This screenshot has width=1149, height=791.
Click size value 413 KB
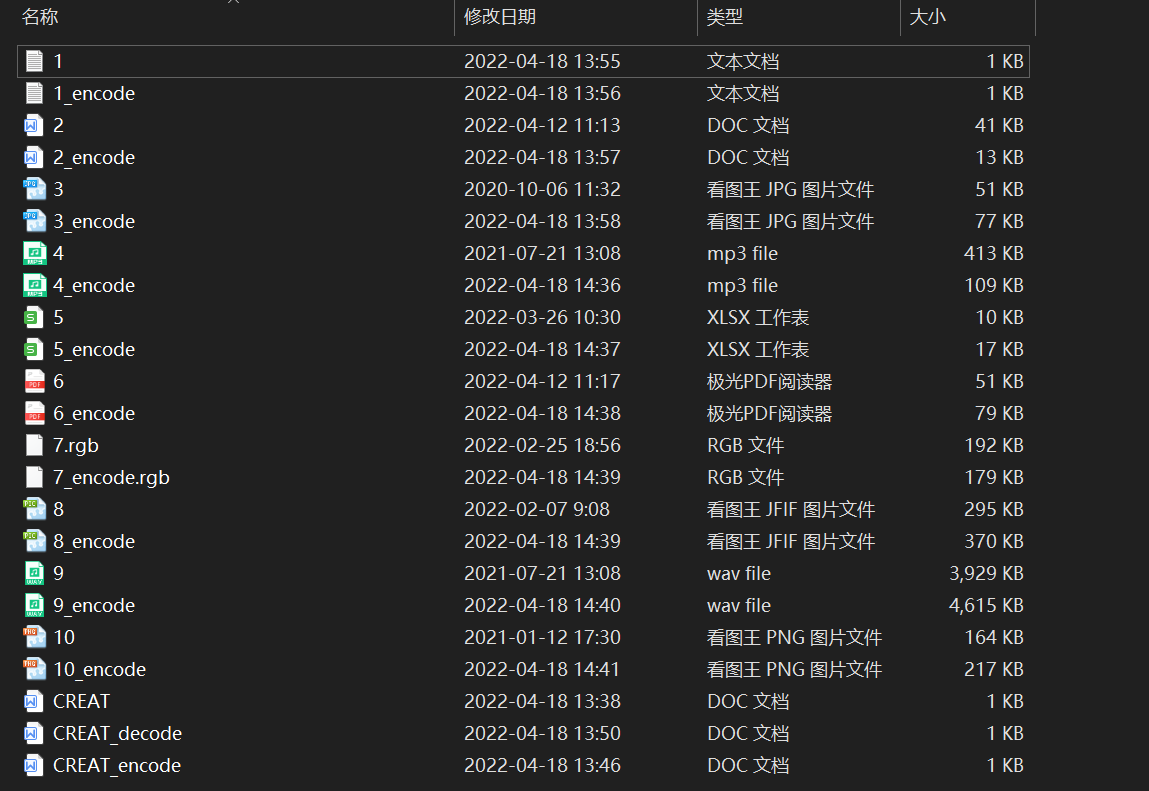point(994,253)
